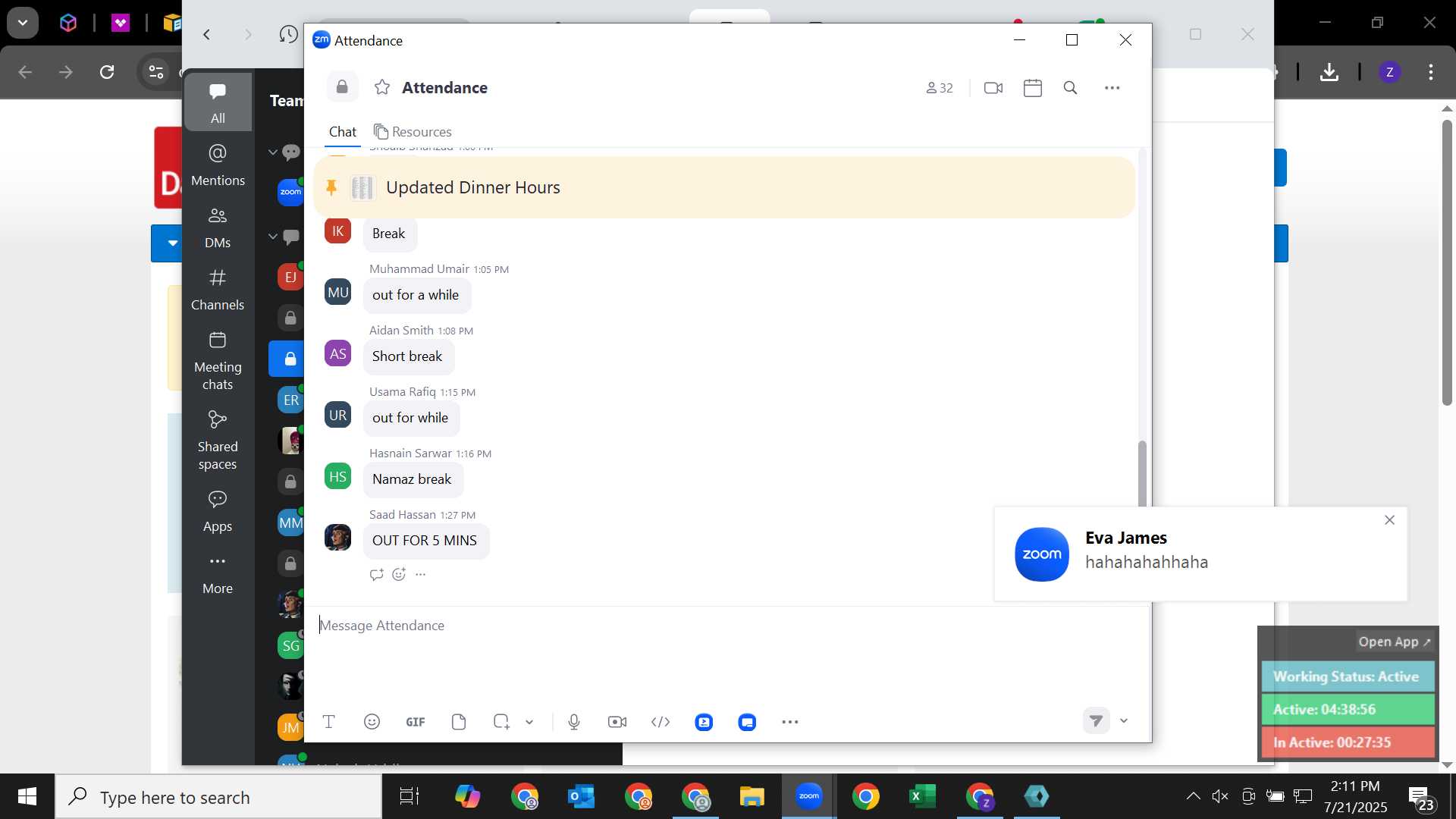Click the first blue app icon in composer

pos(704,722)
